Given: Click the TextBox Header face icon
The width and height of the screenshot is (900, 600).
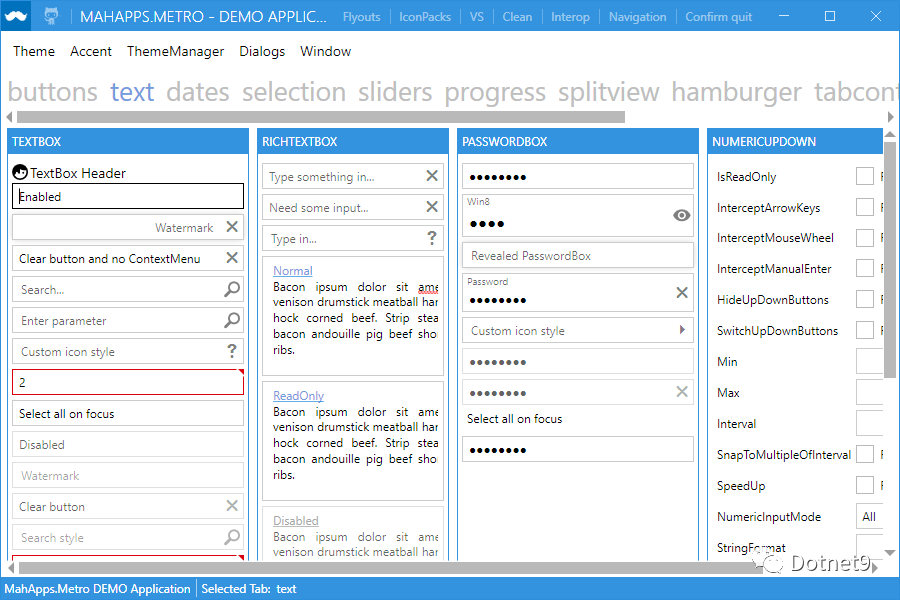Looking at the screenshot, I should pos(20,172).
